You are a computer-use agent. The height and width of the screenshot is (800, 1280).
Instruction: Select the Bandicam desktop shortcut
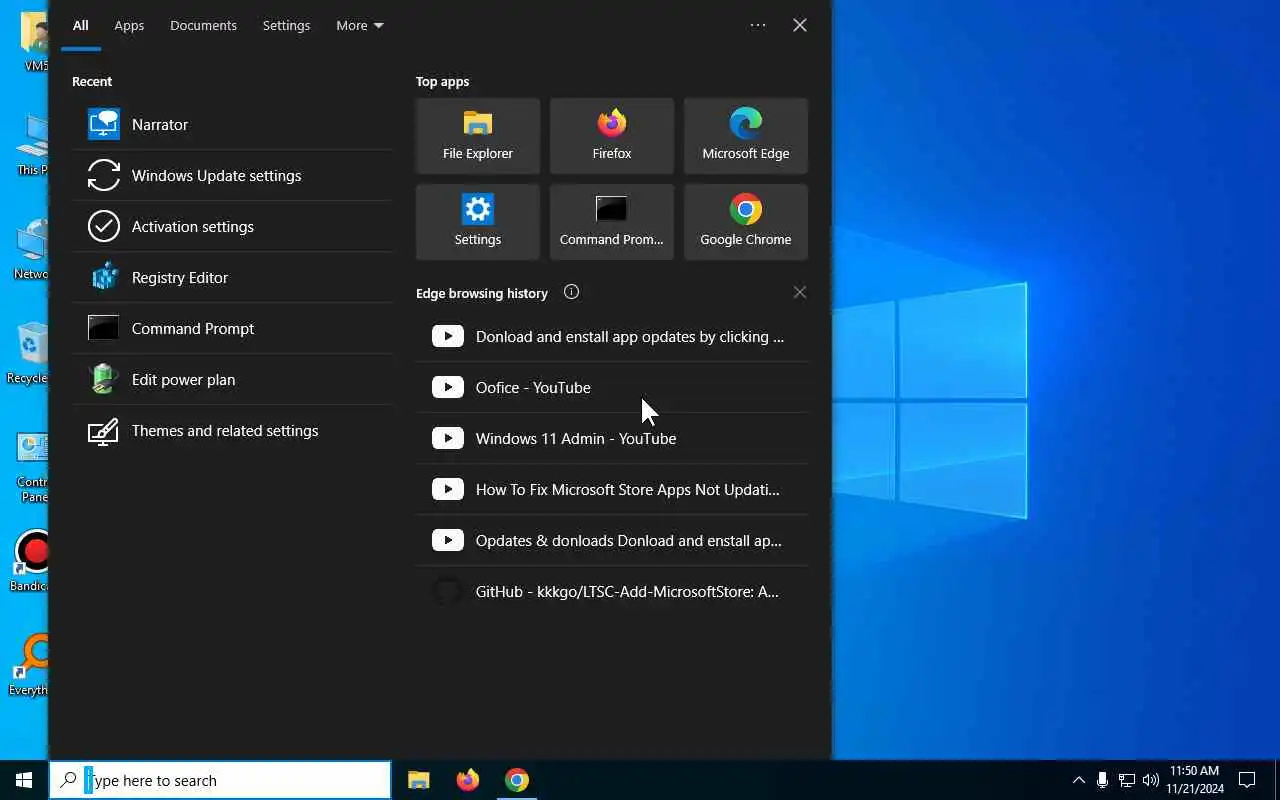(30, 561)
